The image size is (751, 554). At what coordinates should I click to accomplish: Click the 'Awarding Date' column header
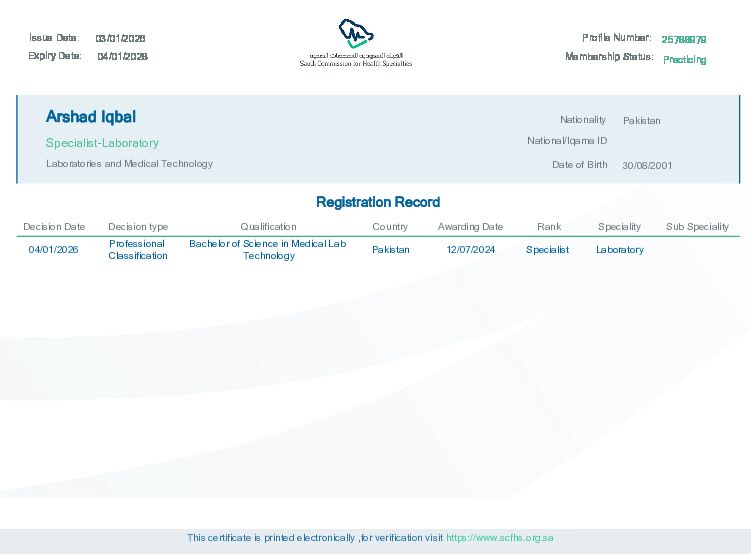pos(470,227)
